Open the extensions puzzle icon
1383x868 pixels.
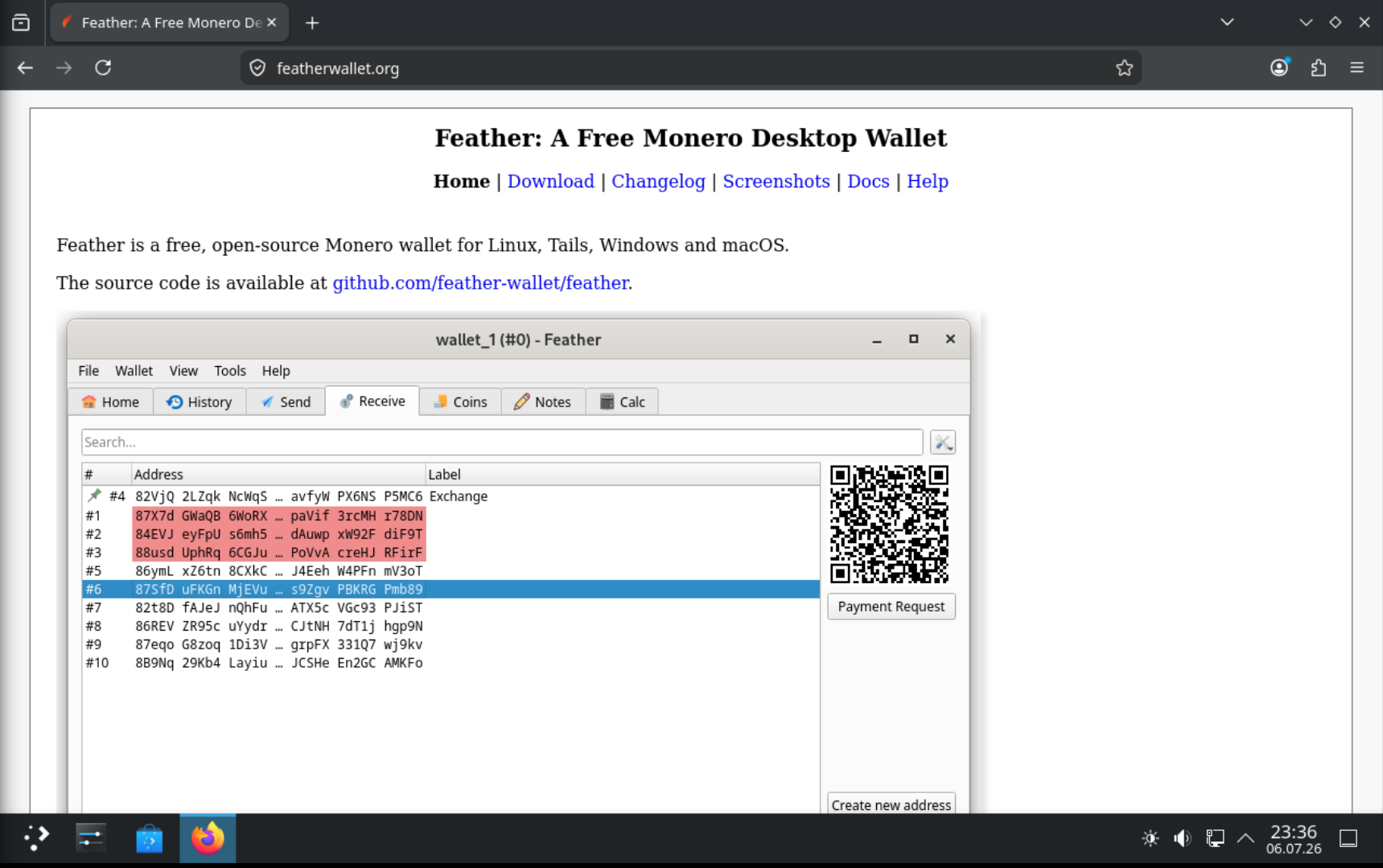(1319, 68)
